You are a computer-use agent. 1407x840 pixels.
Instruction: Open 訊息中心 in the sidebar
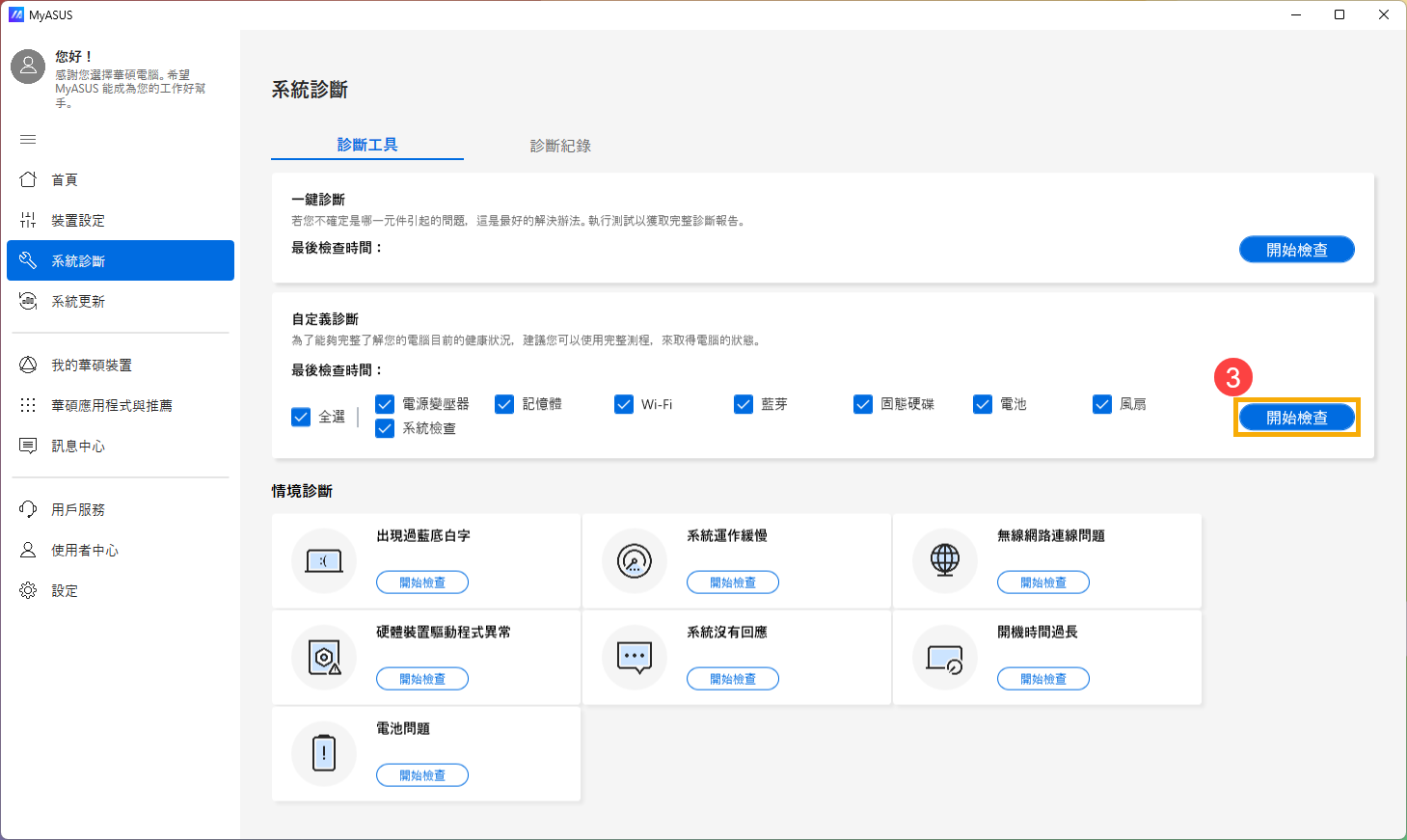pyautogui.click(x=121, y=446)
